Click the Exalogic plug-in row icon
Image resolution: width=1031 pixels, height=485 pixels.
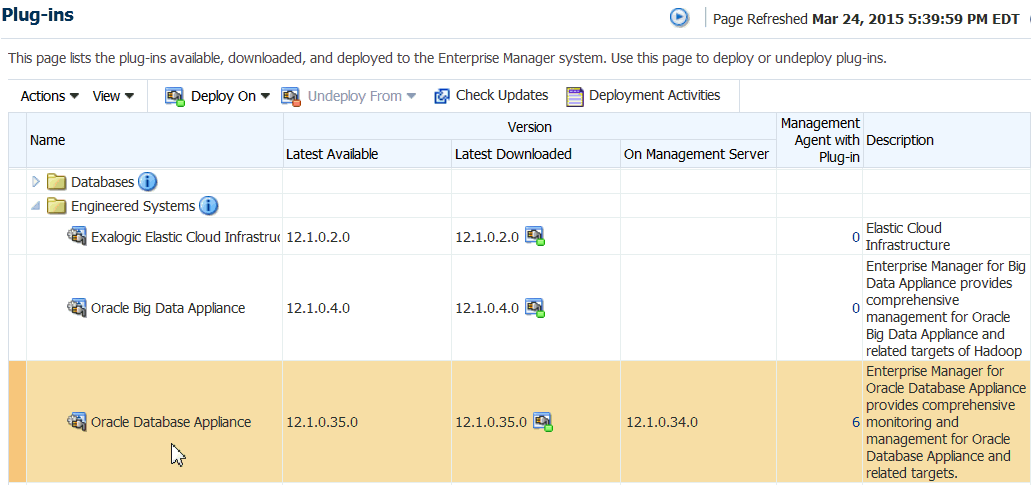click(x=77, y=237)
